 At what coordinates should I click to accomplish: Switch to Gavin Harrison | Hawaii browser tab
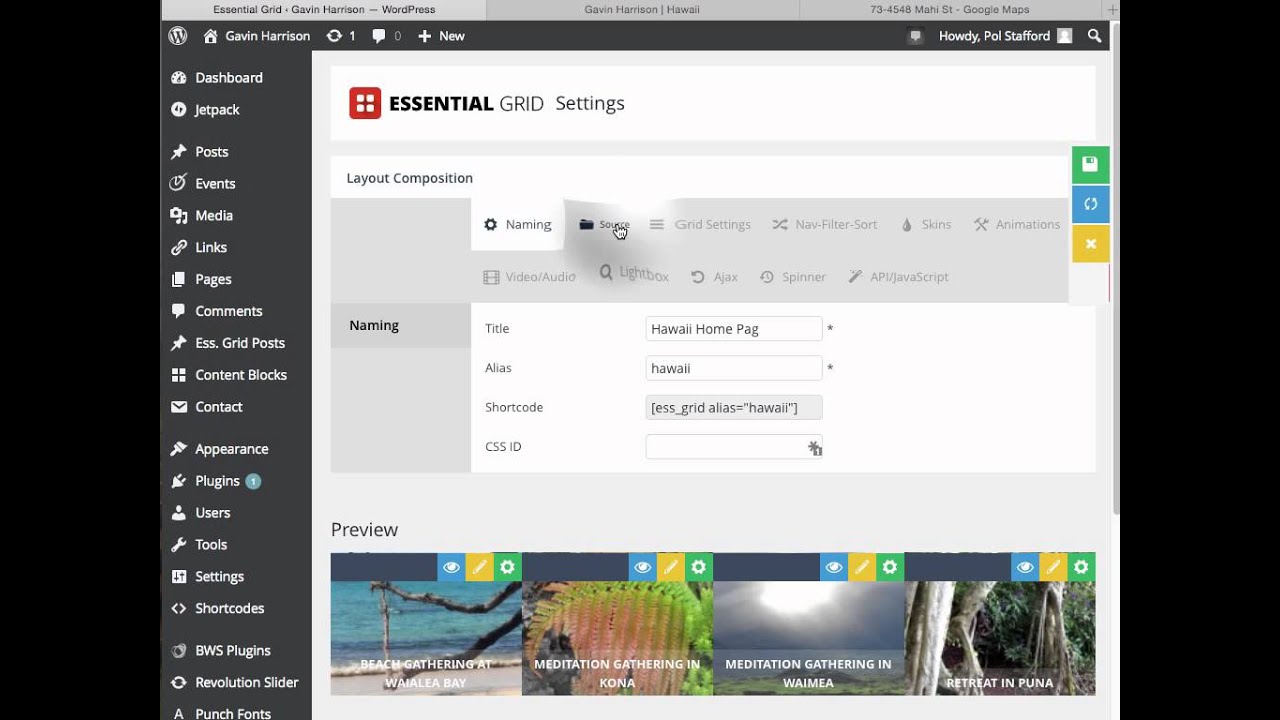(x=641, y=9)
